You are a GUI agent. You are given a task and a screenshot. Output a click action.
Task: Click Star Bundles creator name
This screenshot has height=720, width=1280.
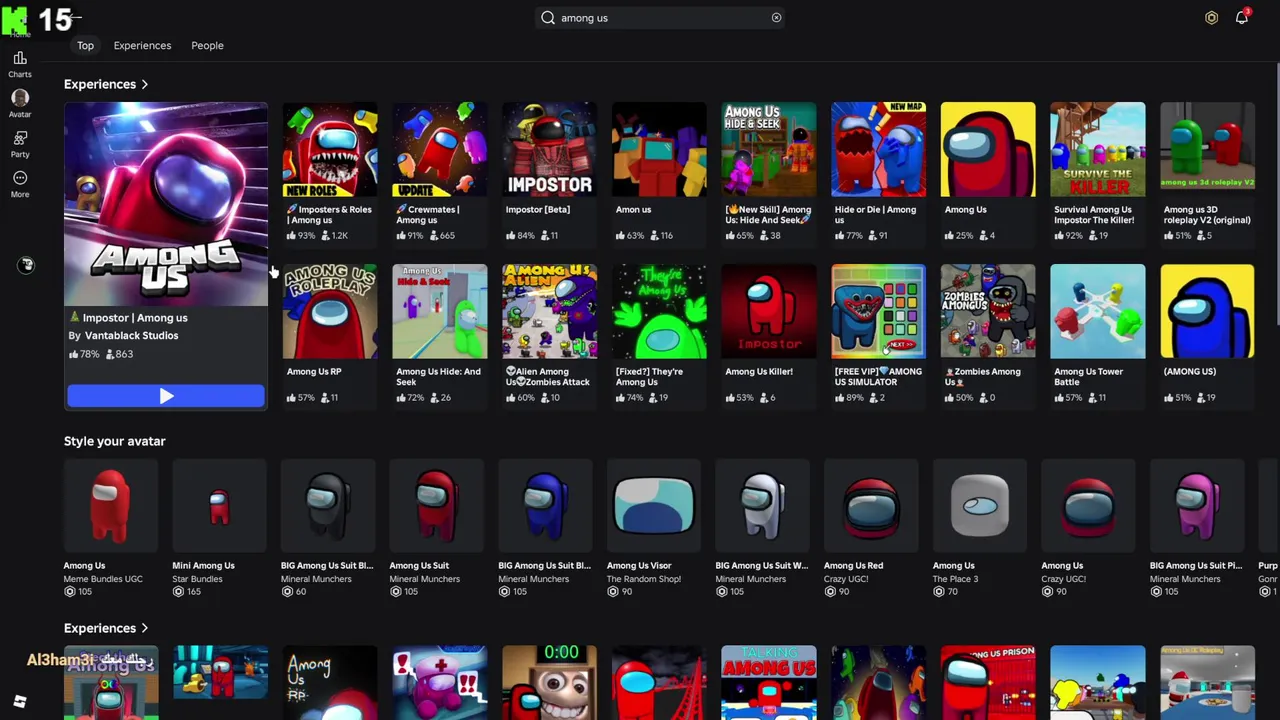(x=197, y=579)
